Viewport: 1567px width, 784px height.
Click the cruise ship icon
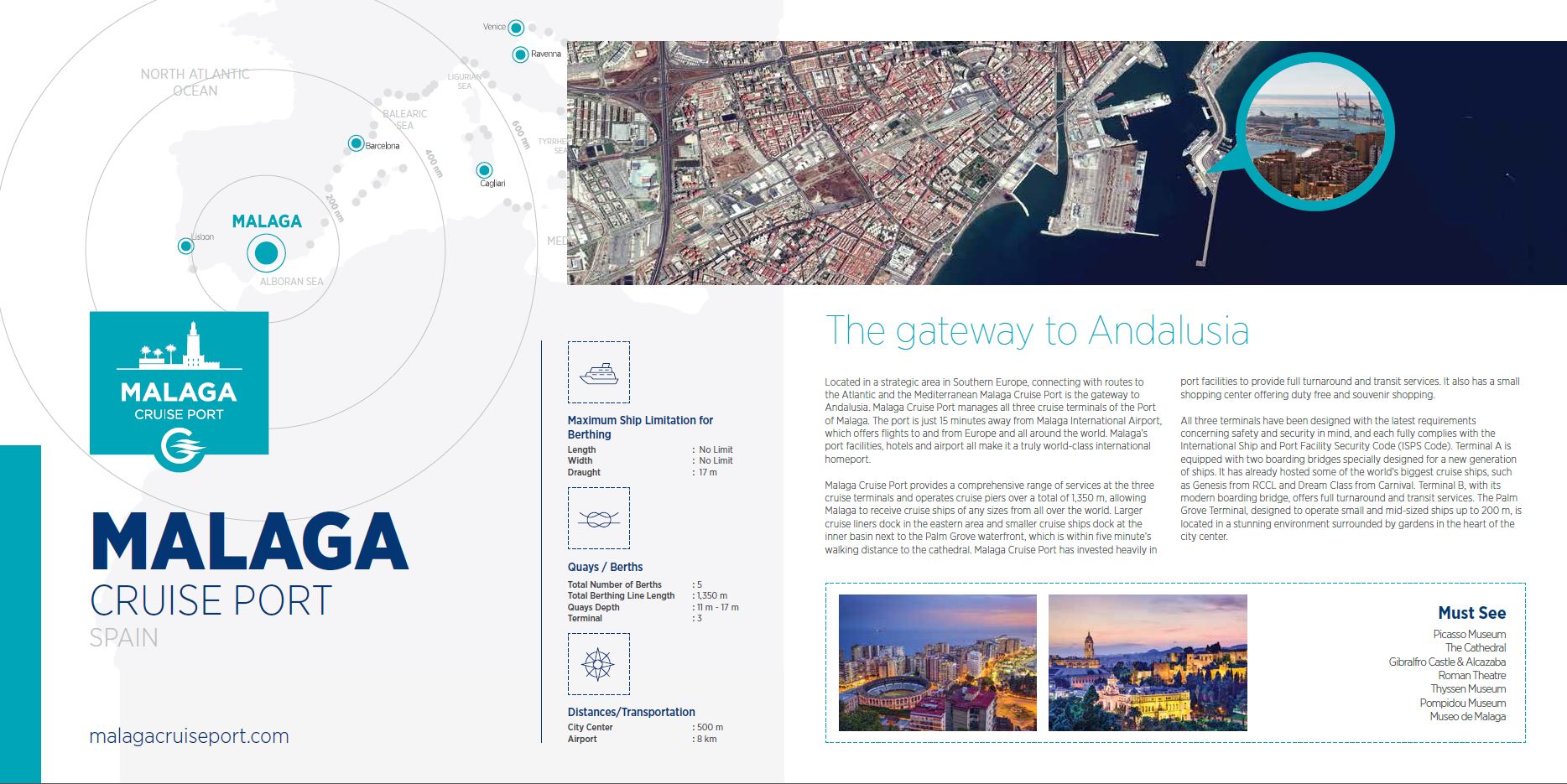[x=598, y=372]
